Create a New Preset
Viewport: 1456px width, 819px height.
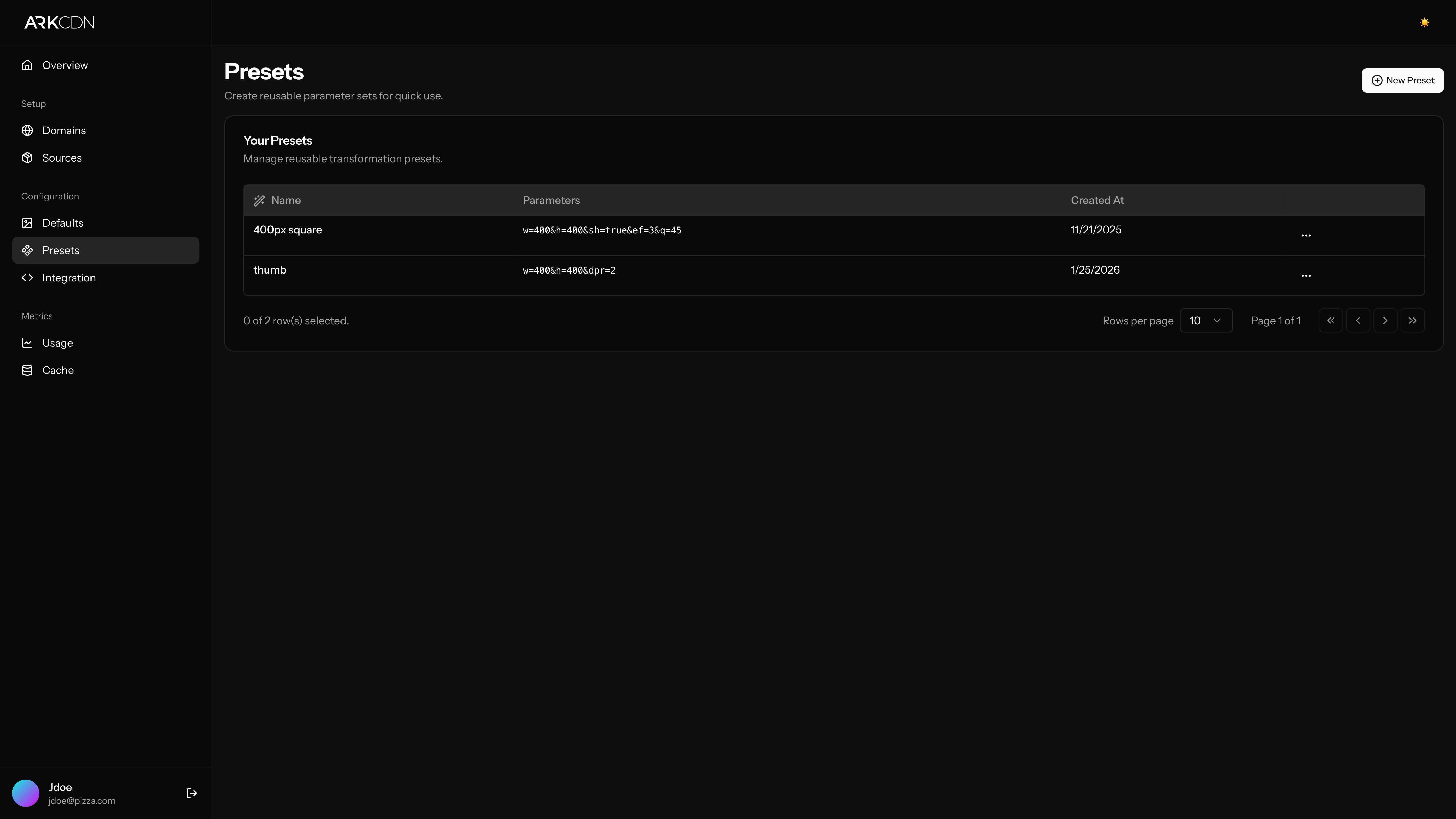pos(1402,80)
